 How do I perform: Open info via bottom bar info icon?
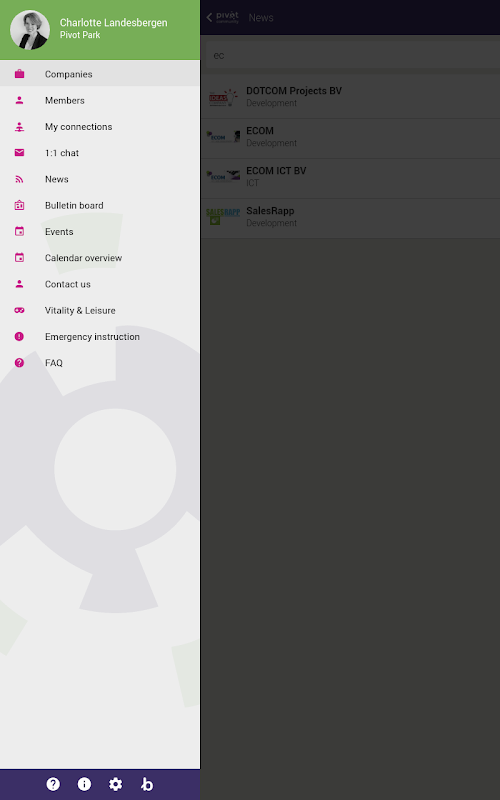(x=84, y=784)
